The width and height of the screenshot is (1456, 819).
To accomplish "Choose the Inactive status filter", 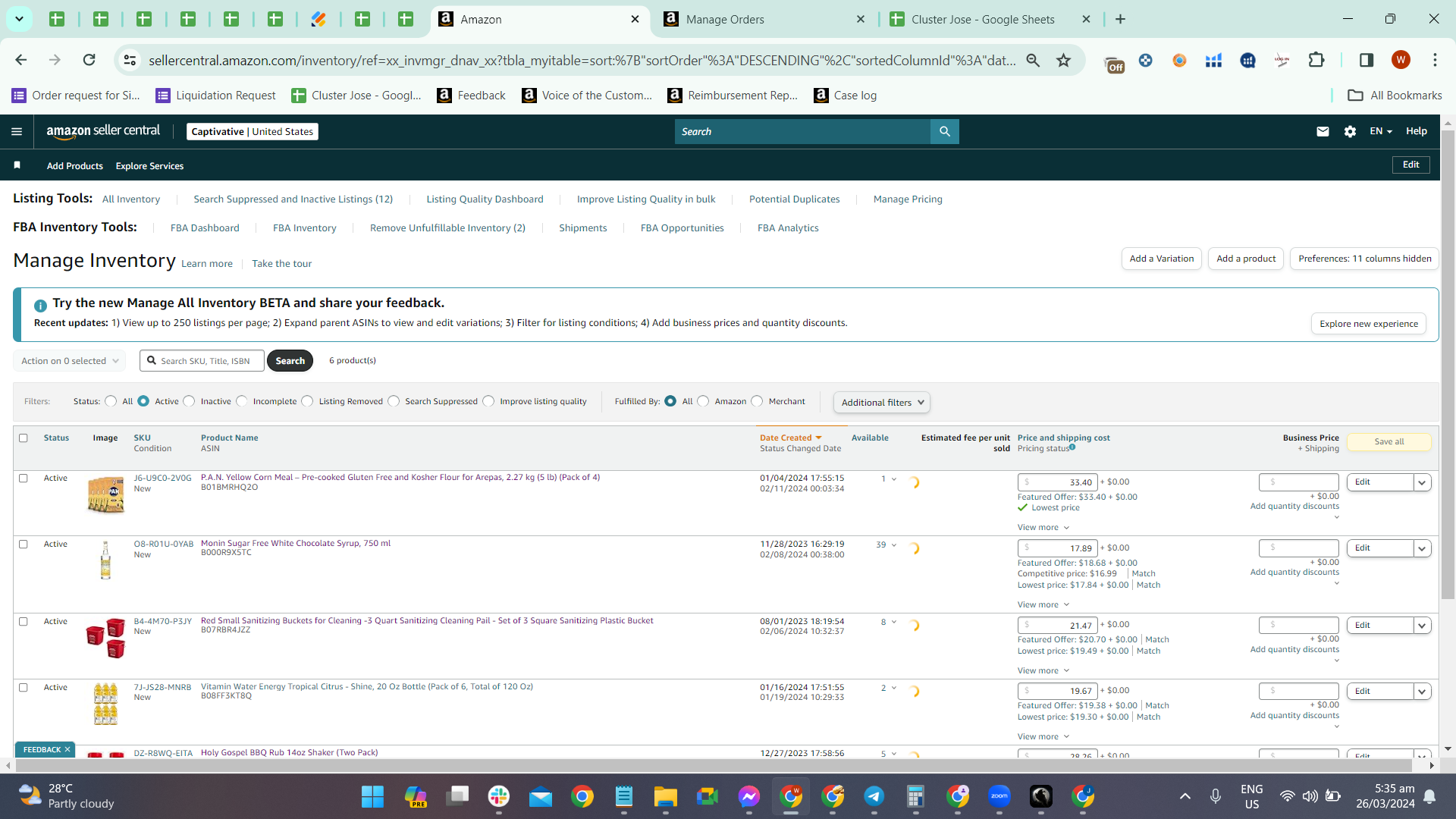I will pos(190,401).
